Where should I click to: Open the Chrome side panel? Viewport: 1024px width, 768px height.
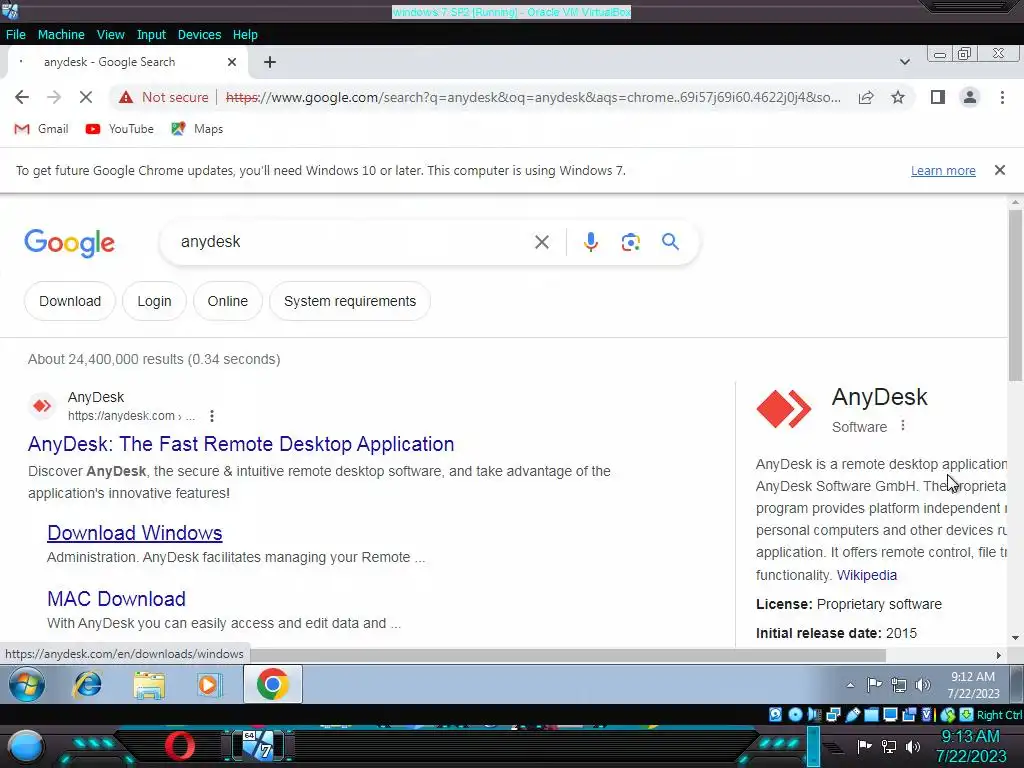tap(938, 97)
